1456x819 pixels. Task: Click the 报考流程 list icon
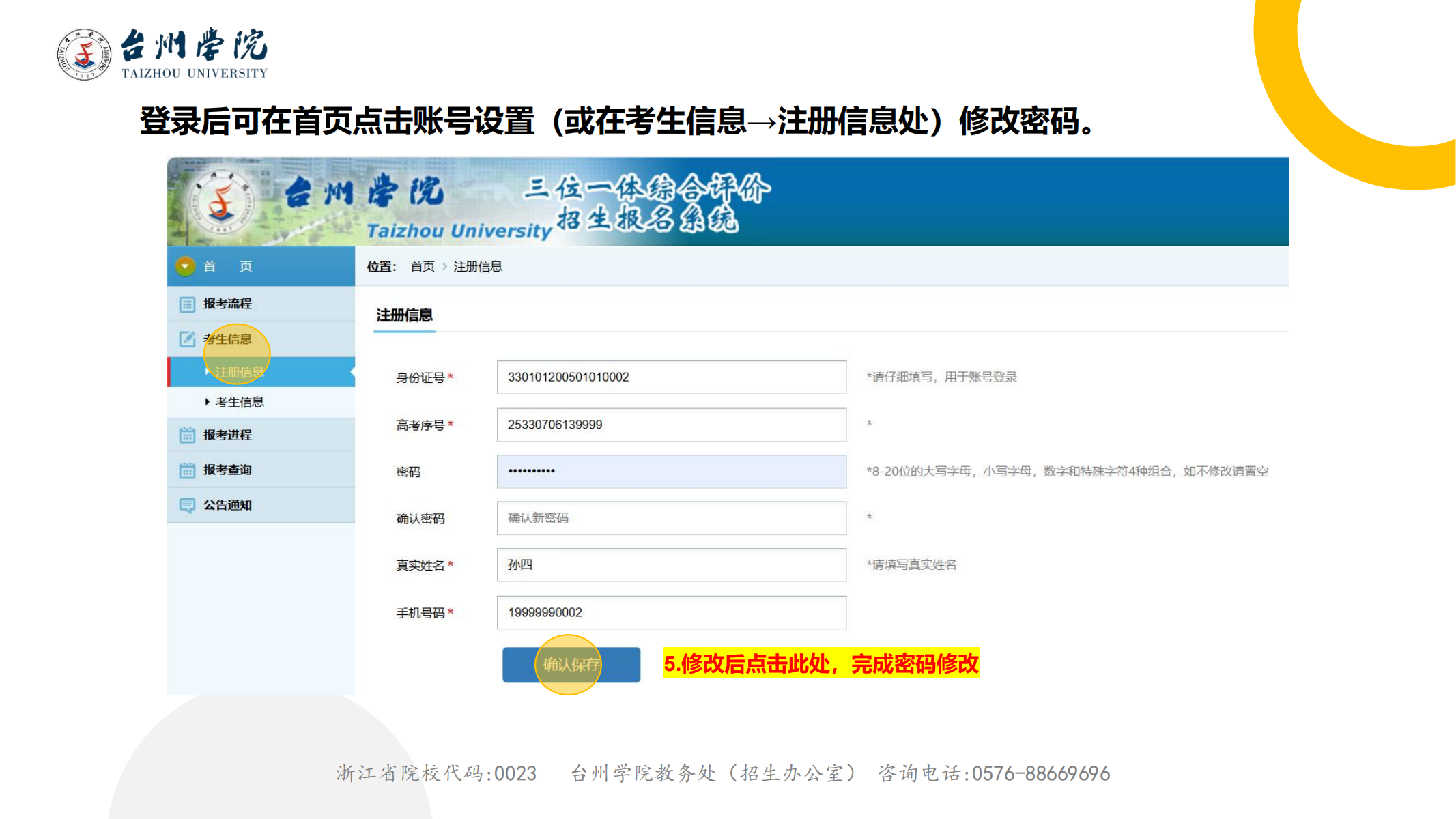point(187,304)
